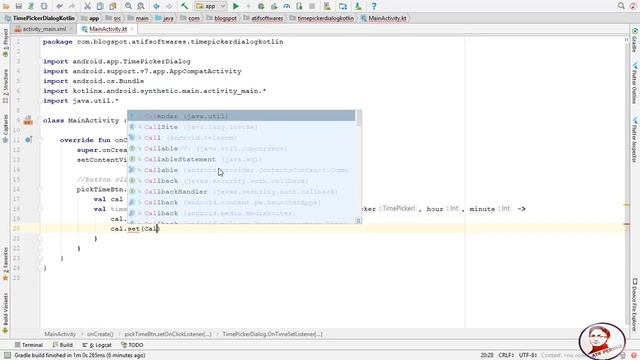Viewport: 640px width, 360px height.
Task: Close the MainActivity.kt tab
Action: click(132, 29)
